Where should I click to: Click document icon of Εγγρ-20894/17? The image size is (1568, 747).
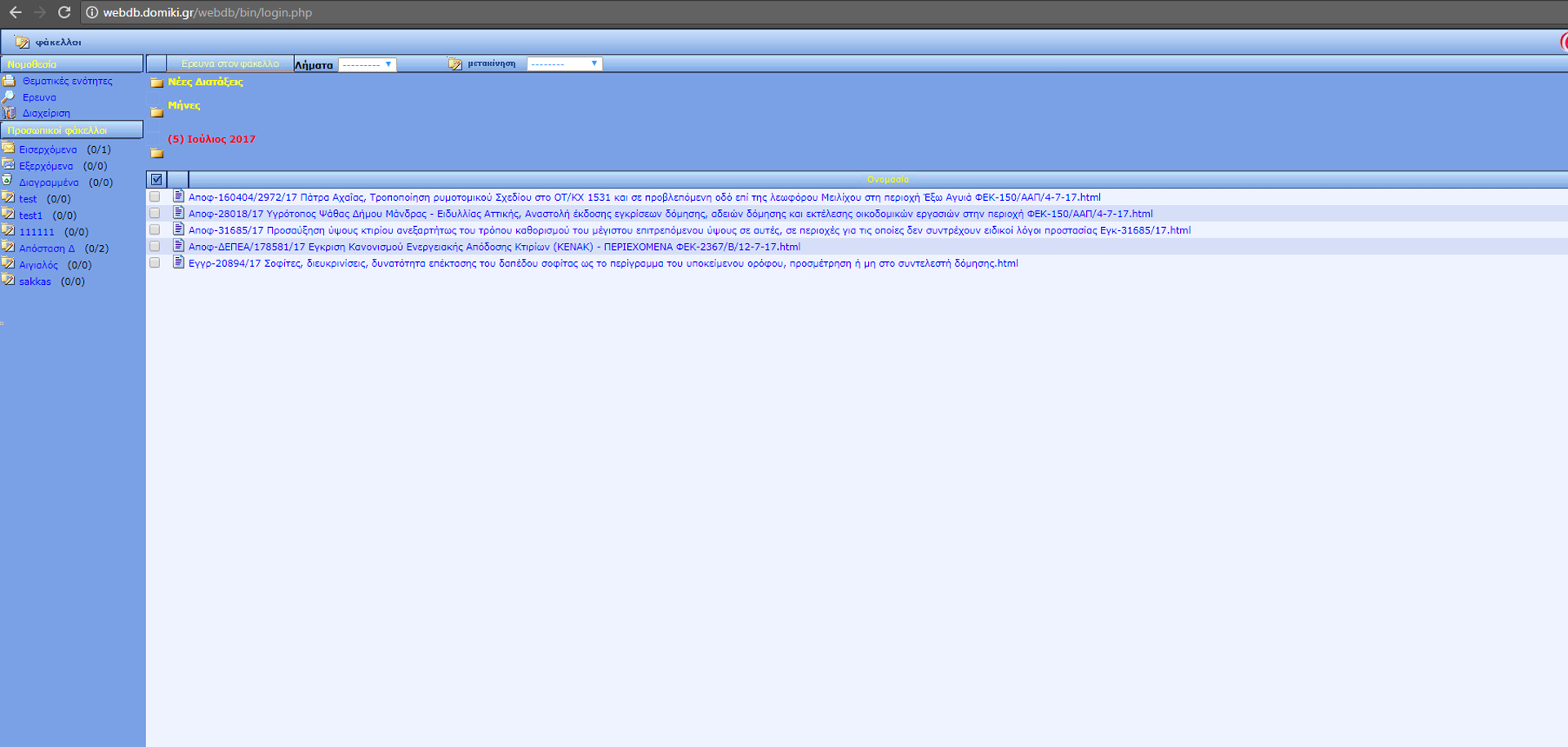pyautogui.click(x=178, y=262)
